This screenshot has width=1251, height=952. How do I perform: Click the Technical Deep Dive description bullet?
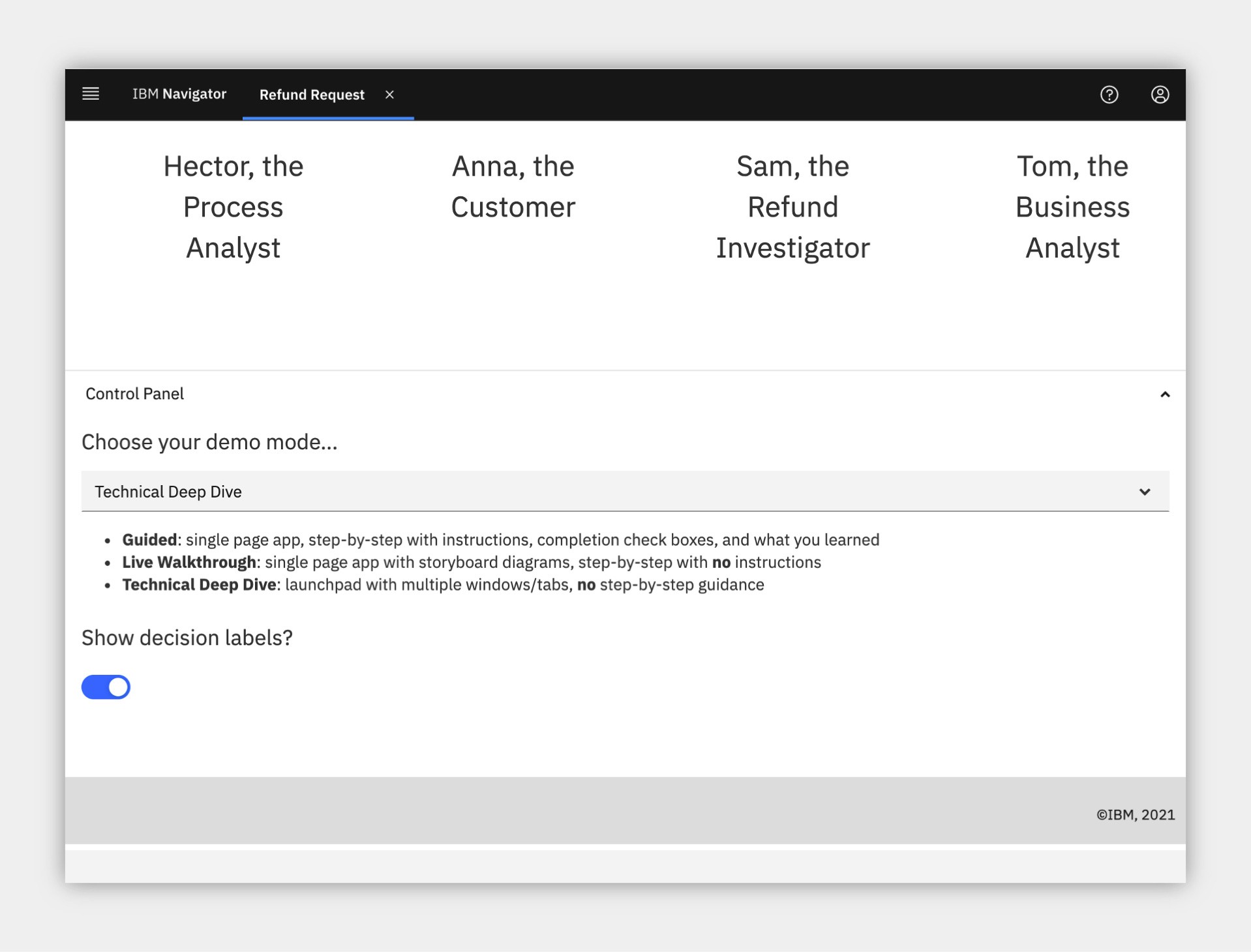[x=443, y=584]
